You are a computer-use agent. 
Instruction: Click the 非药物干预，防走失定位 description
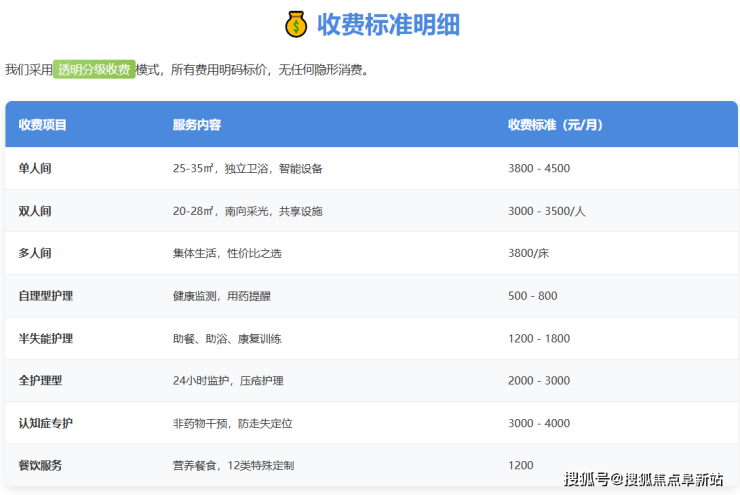click(x=234, y=423)
